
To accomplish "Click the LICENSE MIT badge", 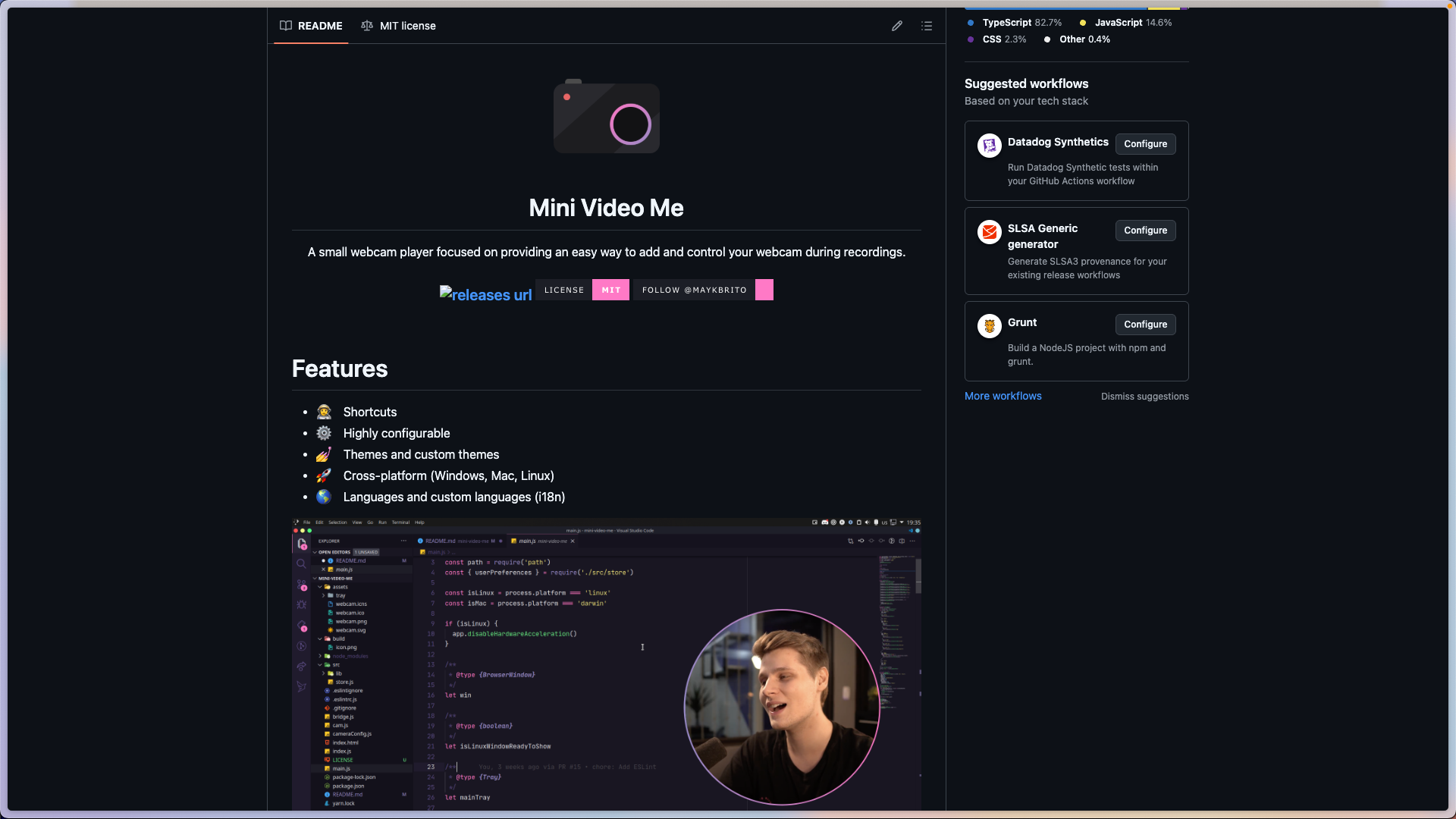I will coord(582,290).
